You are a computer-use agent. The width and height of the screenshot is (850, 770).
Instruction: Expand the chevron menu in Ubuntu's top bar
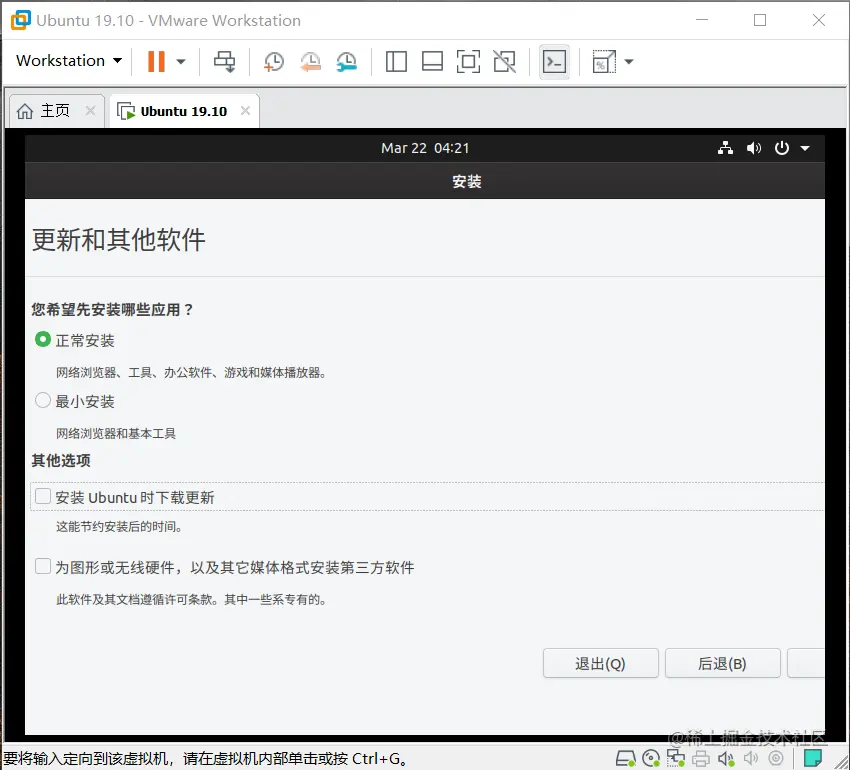(x=804, y=148)
